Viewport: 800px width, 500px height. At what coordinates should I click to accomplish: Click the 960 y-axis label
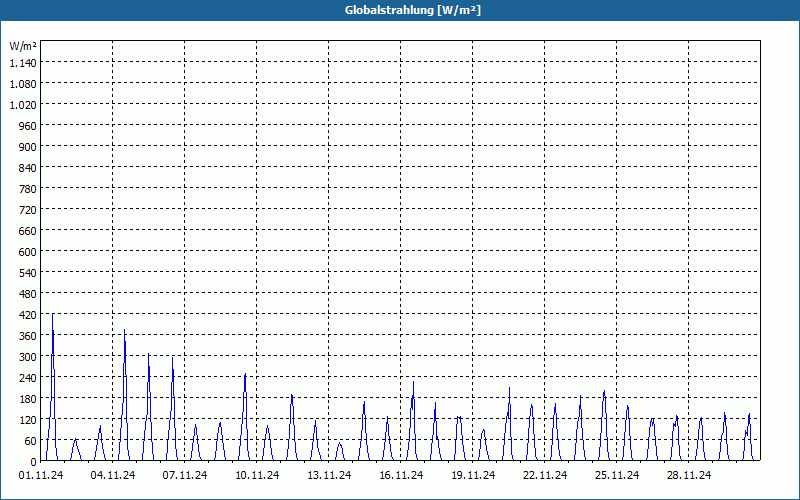(28, 126)
